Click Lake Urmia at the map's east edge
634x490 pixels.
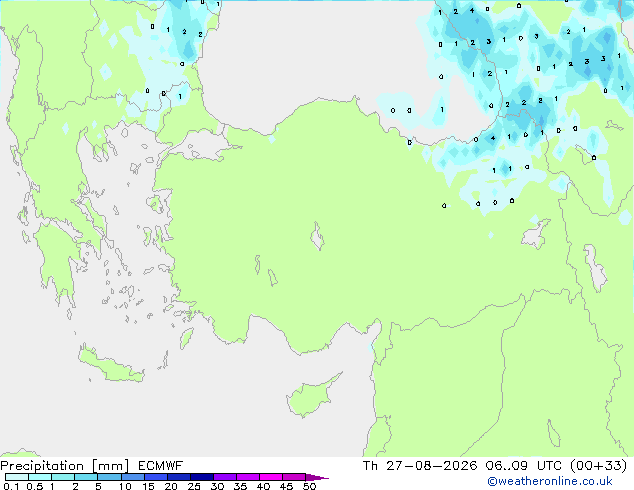pos(595,268)
